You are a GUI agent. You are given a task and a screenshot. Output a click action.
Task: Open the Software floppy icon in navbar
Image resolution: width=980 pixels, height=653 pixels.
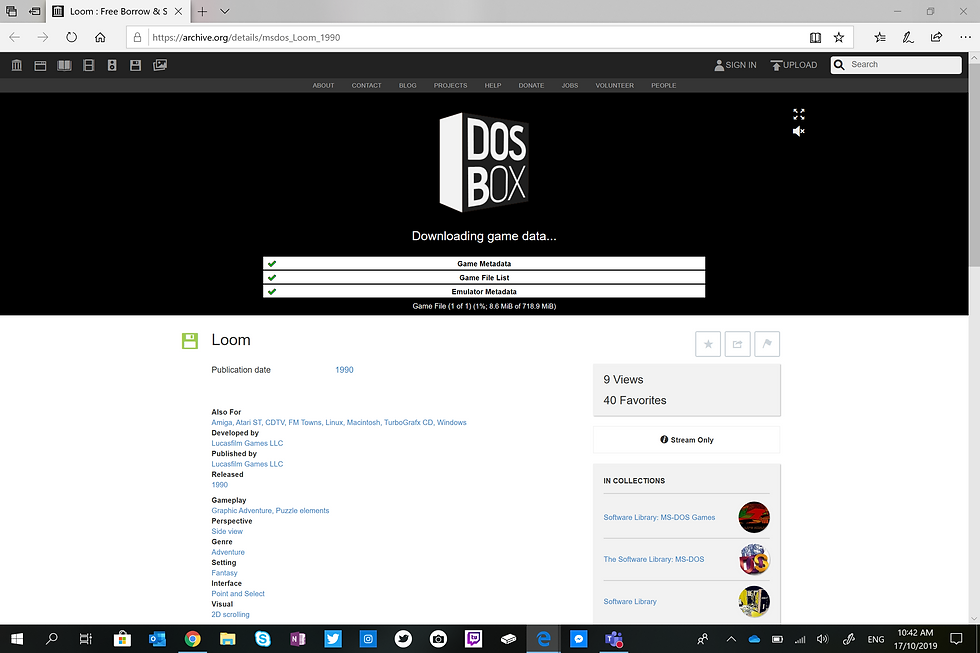136,65
